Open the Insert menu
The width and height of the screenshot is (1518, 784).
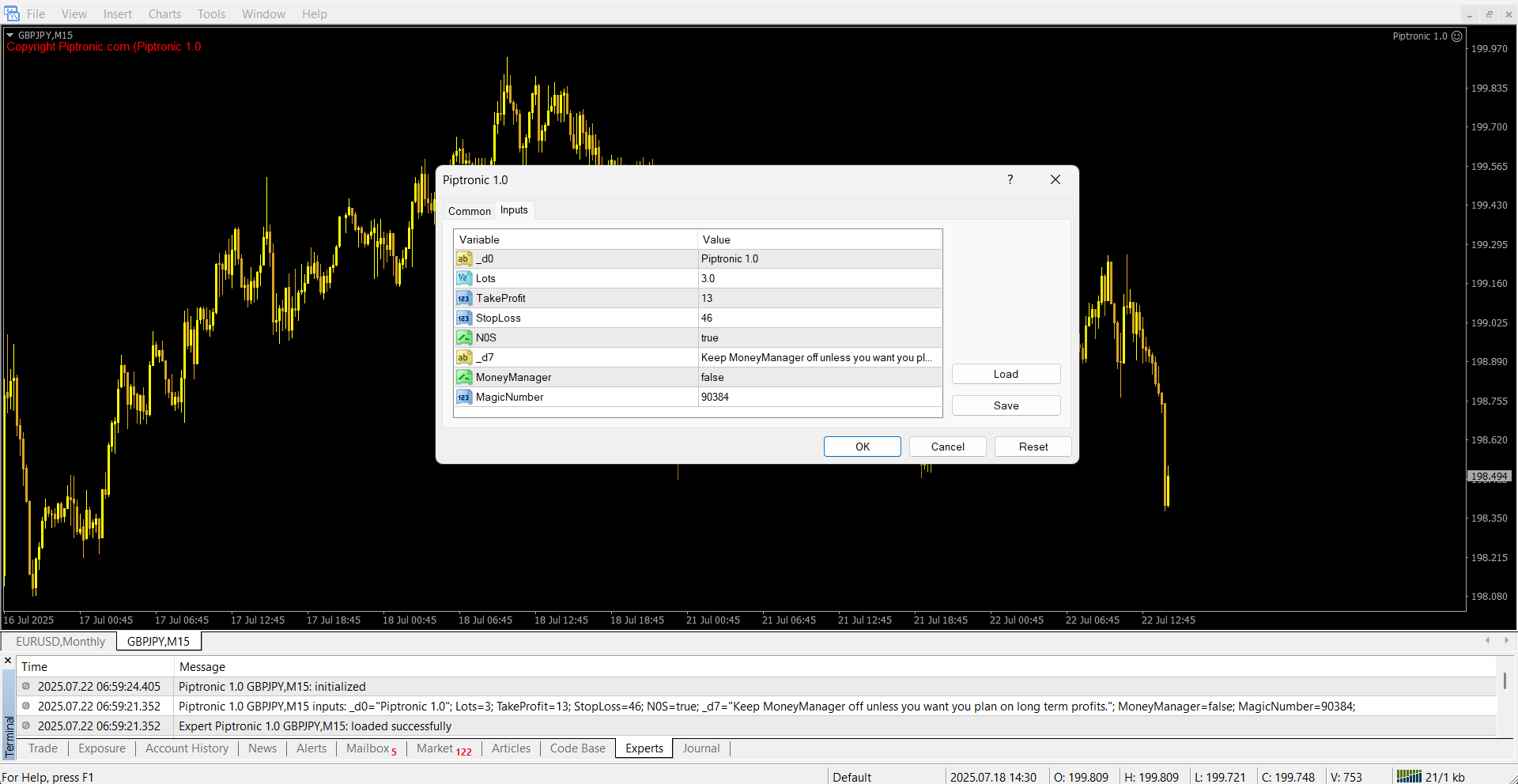[x=118, y=14]
